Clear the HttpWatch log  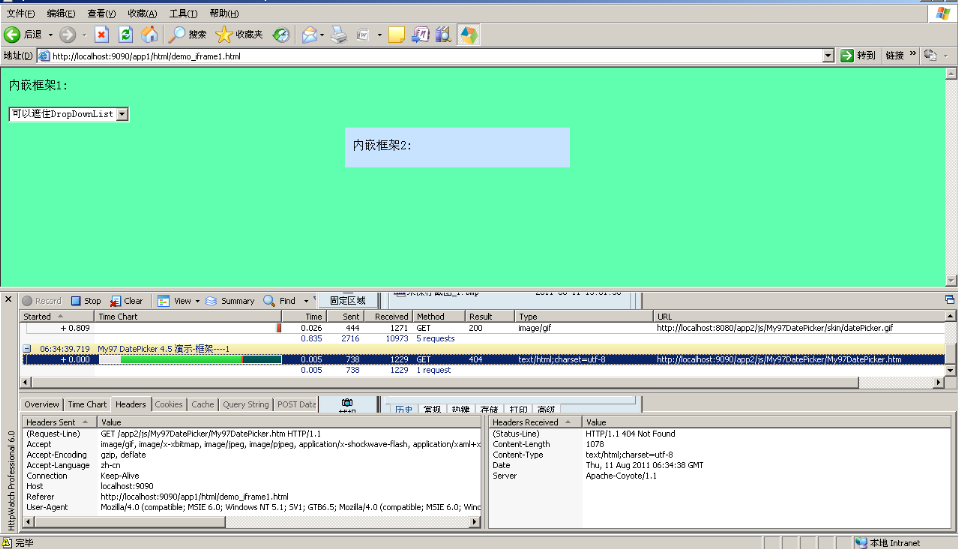(126, 301)
